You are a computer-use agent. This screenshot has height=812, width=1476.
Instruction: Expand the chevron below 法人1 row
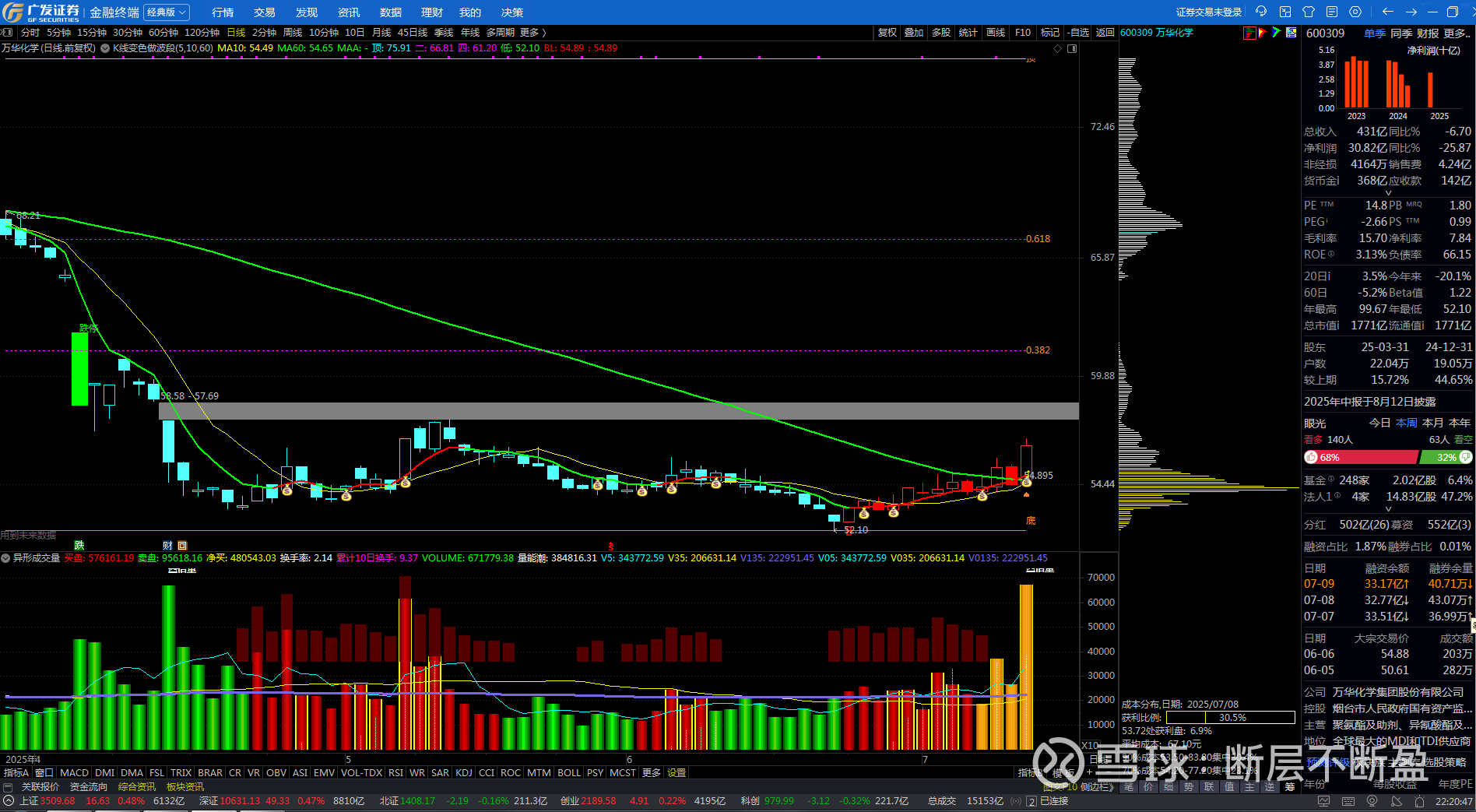[x=1388, y=509]
